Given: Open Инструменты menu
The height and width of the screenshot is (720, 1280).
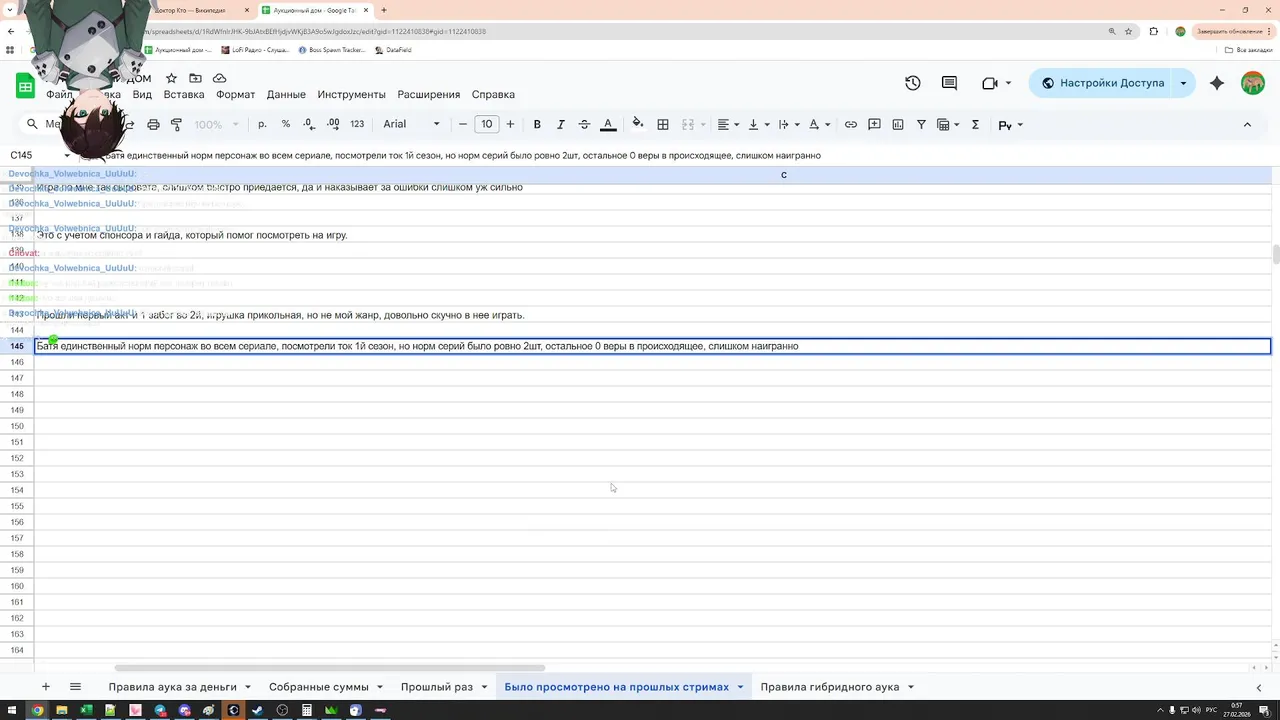Looking at the screenshot, I should (351, 94).
